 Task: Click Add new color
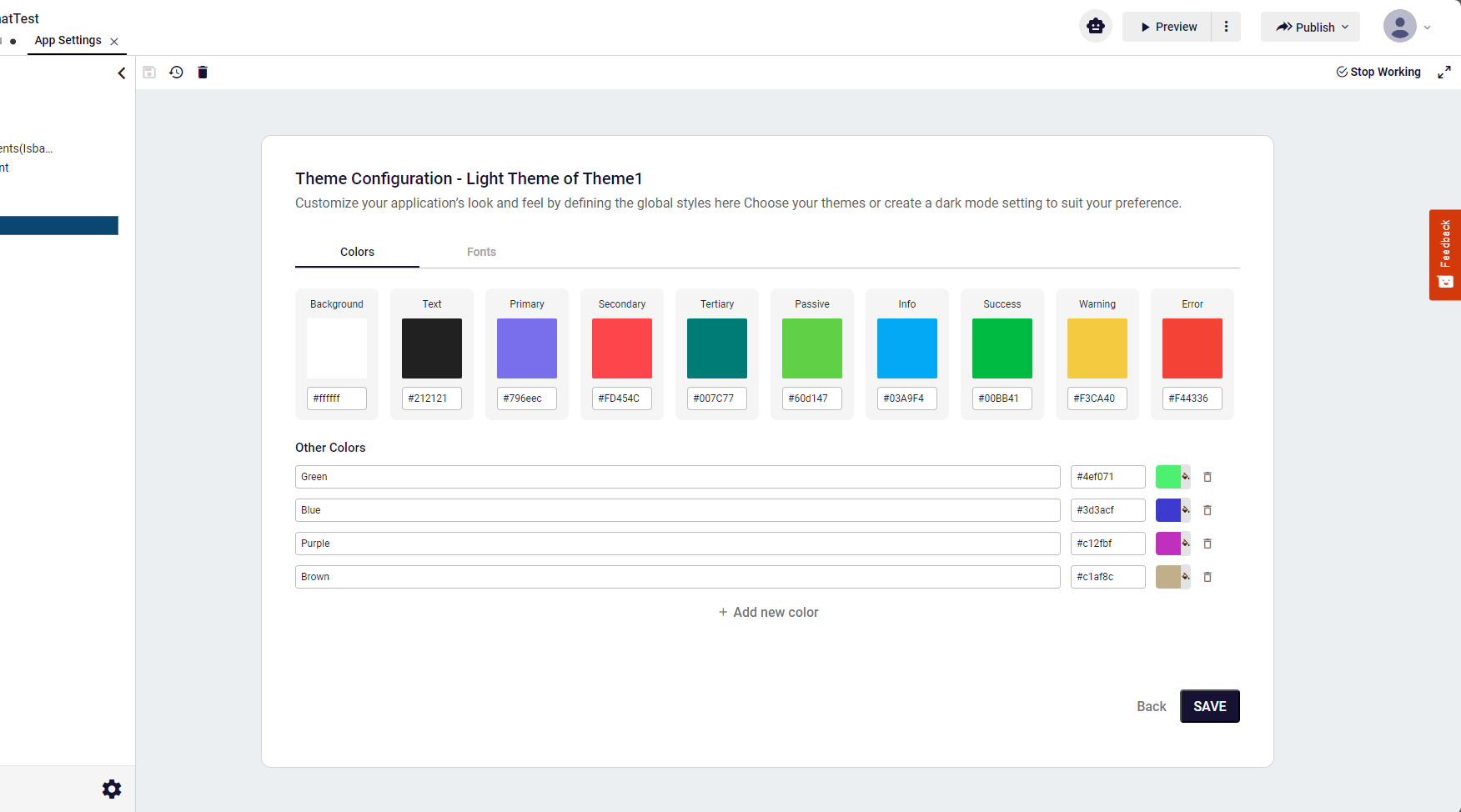768,612
